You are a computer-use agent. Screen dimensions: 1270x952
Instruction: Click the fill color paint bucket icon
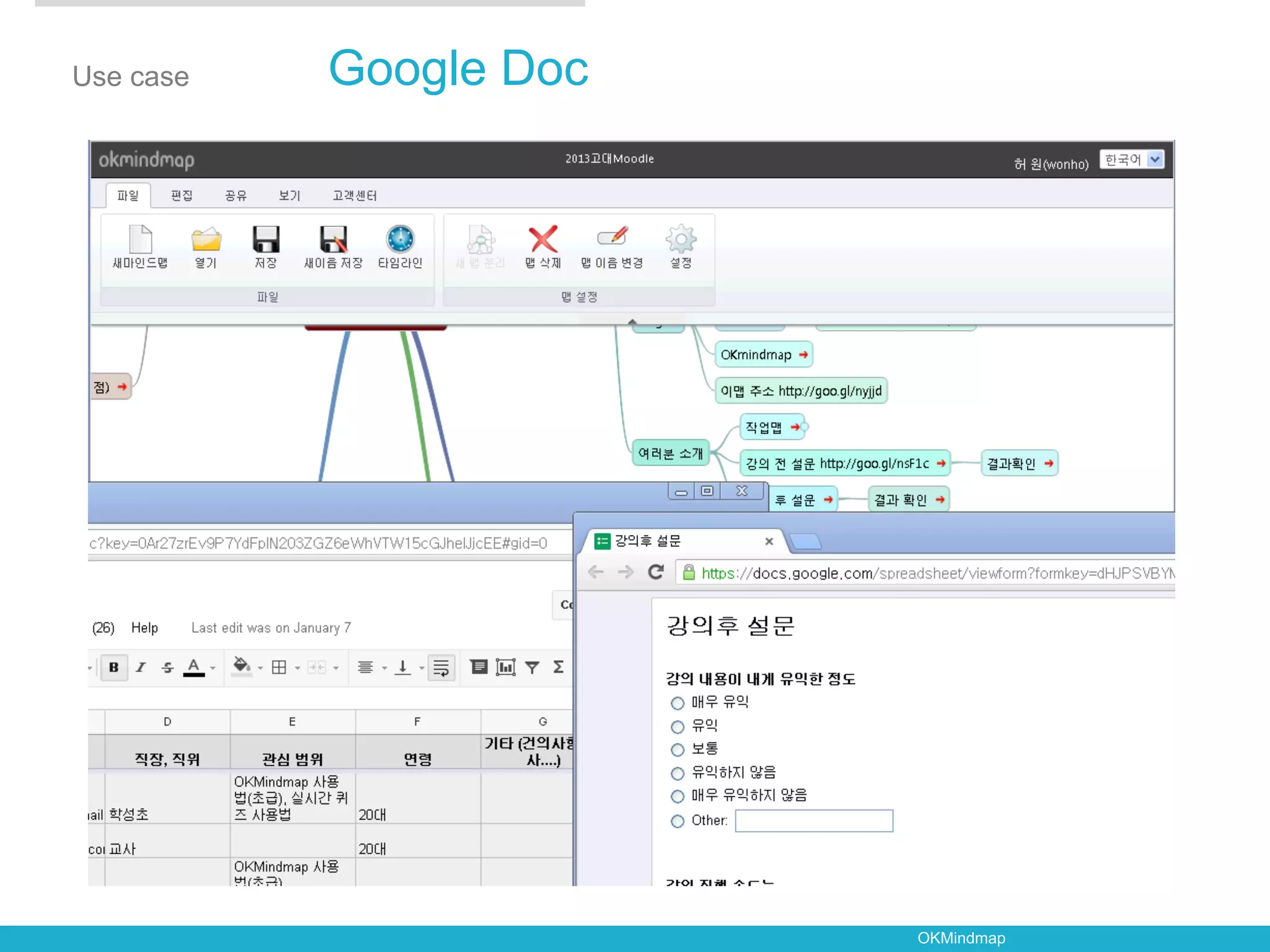tap(241, 668)
